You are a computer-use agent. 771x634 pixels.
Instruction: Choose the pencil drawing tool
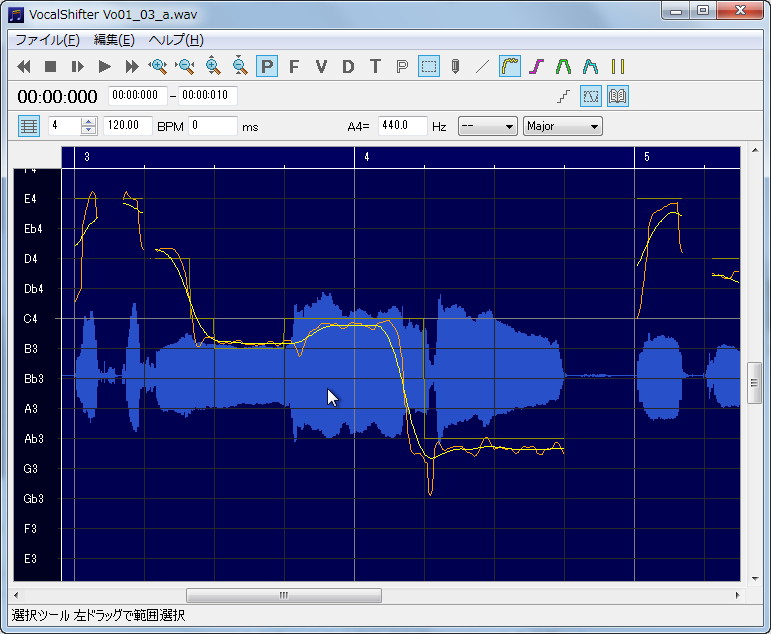pos(455,66)
